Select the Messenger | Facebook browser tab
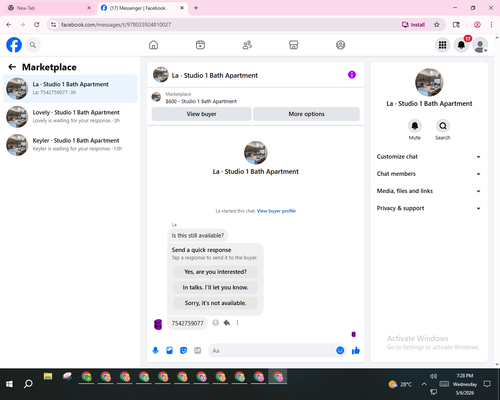 pos(143,8)
